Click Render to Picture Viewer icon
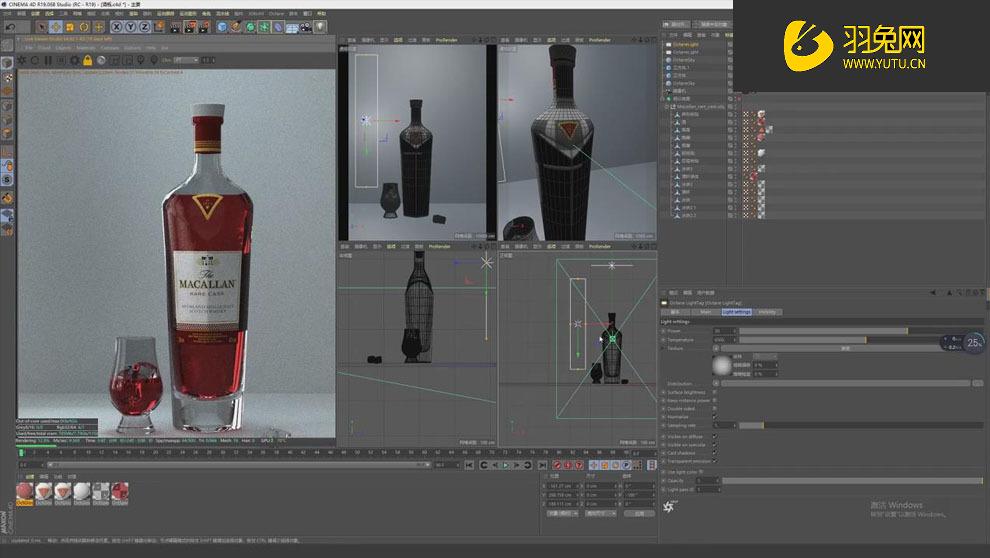 point(190,27)
